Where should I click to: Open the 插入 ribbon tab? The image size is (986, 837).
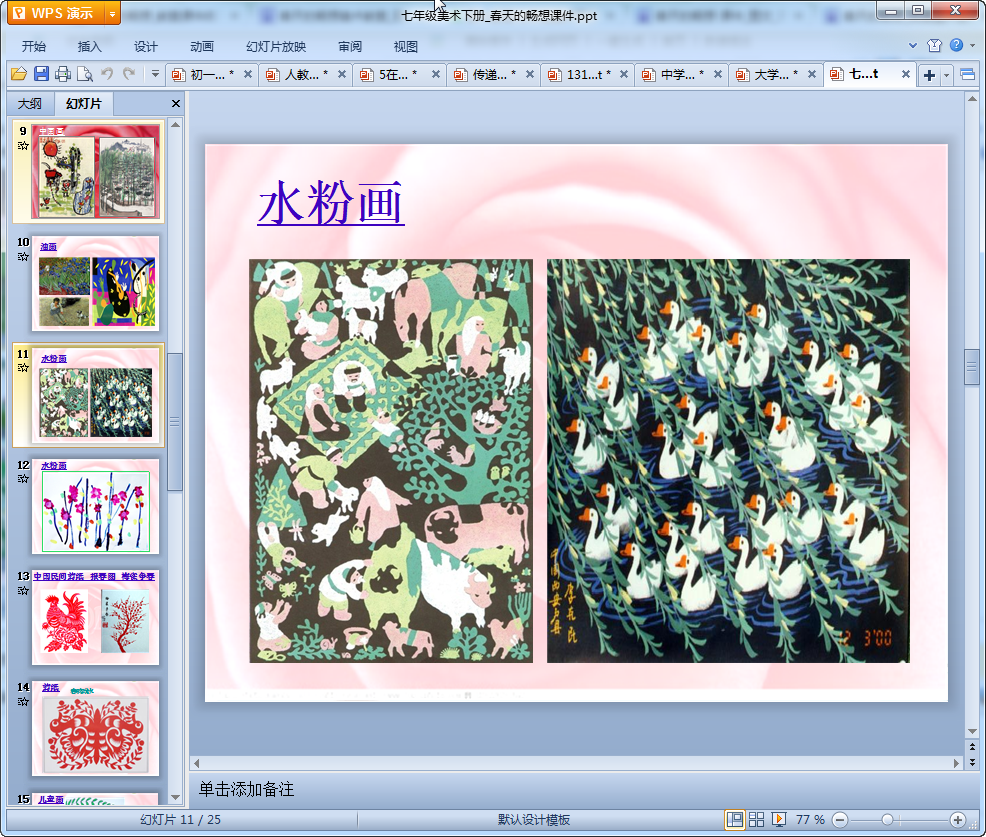point(89,47)
